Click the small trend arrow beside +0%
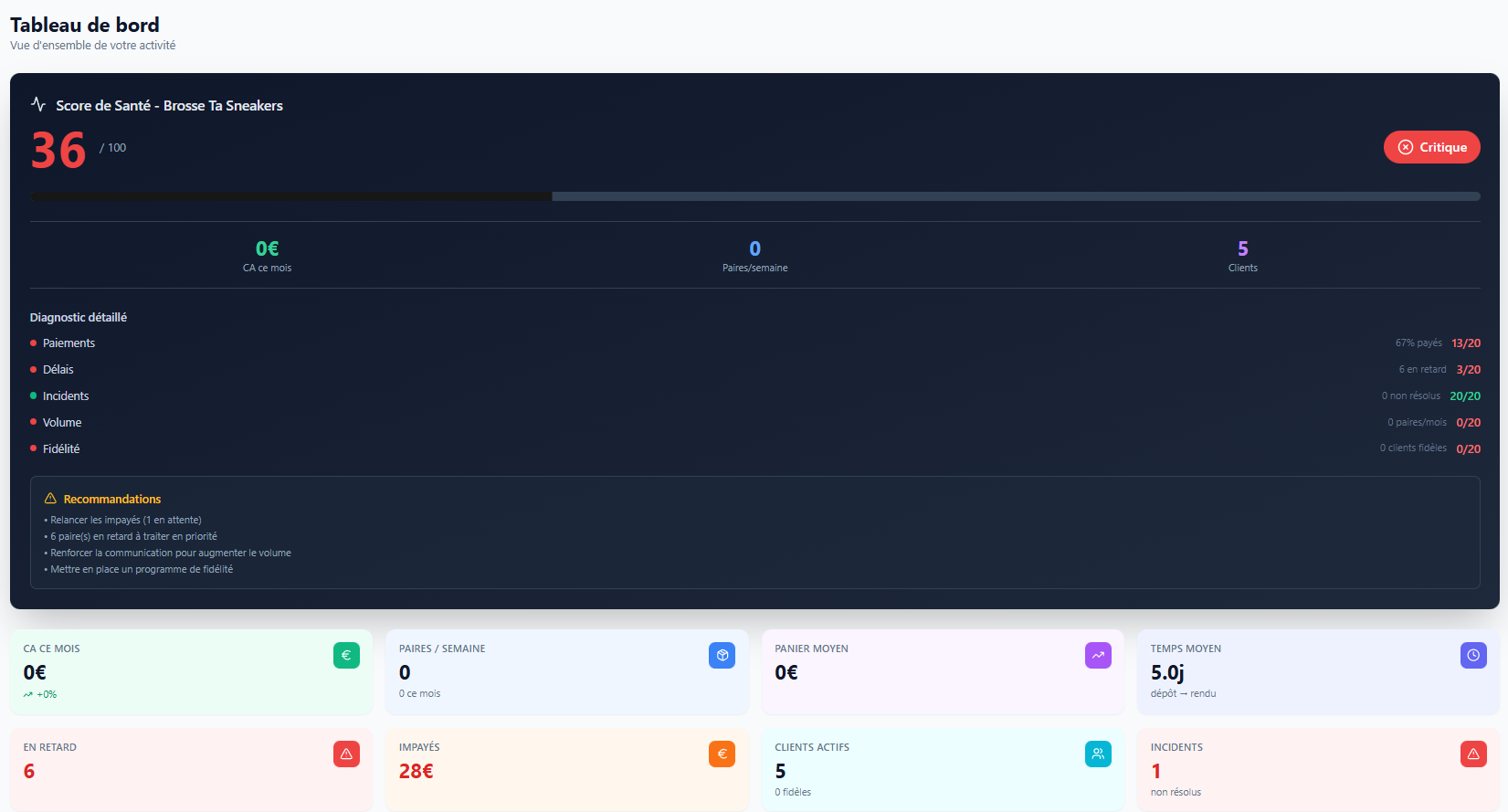 click(28, 695)
